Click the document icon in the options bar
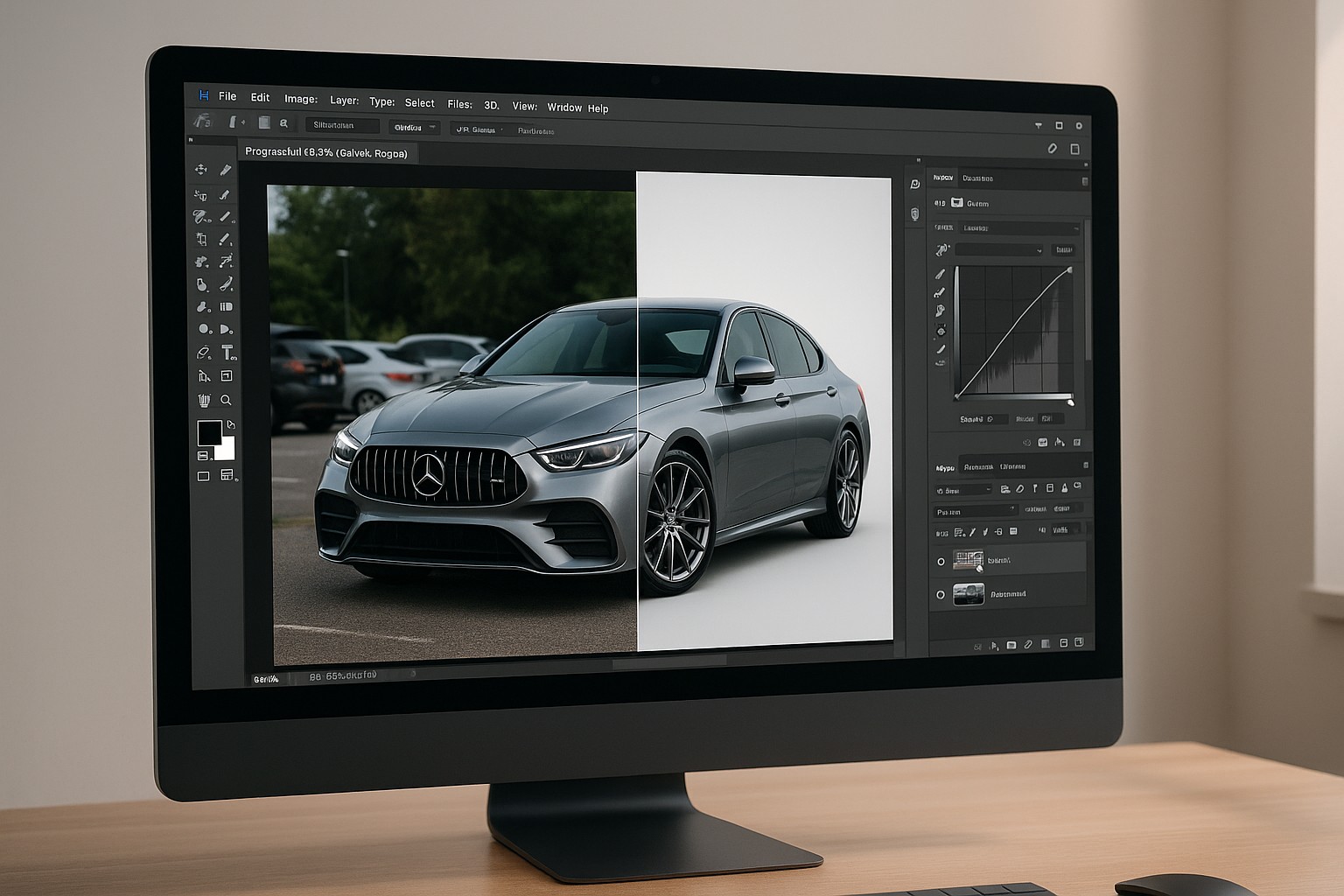The width and height of the screenshot is (1344, 896). [x=263, y=123]
